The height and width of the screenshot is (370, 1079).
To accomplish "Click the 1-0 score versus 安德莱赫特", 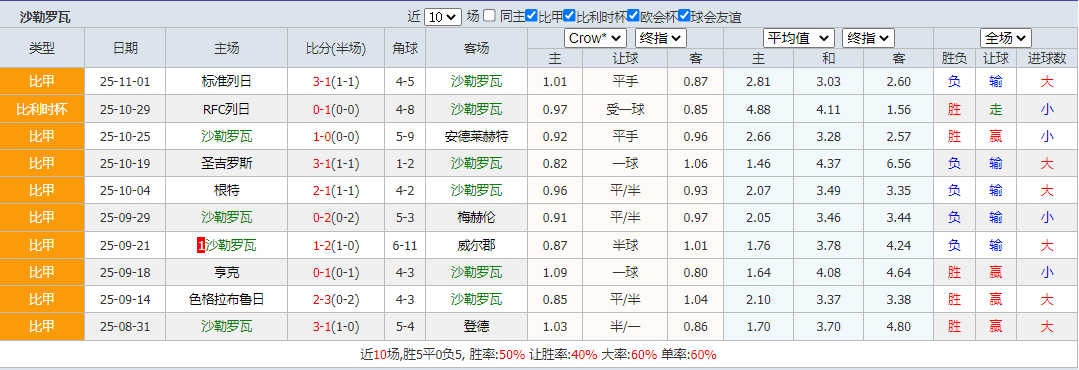I will (322, 136).
